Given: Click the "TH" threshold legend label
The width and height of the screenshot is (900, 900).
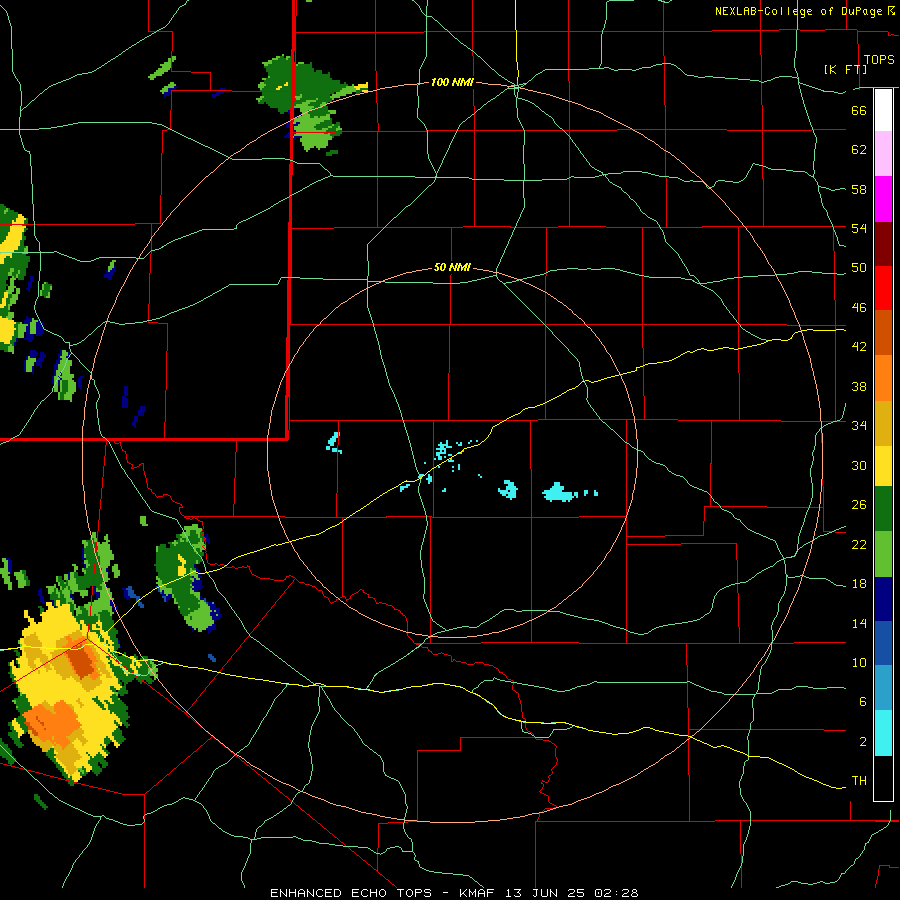Looking at the screenshot, I should click(x=859, y=781).
